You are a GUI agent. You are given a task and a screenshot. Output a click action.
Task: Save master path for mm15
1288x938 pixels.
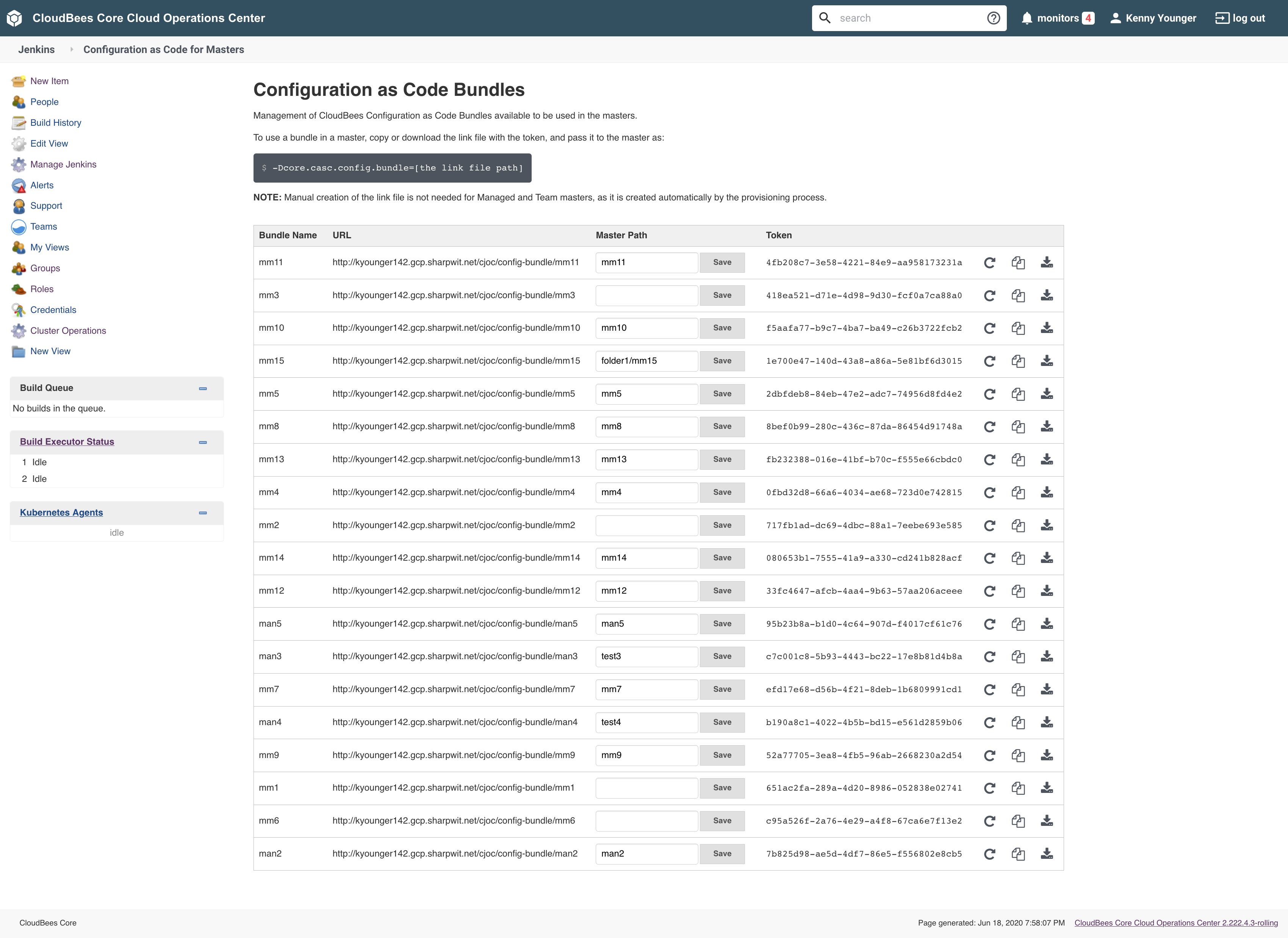pyautogui.click(x=722, y=361)
